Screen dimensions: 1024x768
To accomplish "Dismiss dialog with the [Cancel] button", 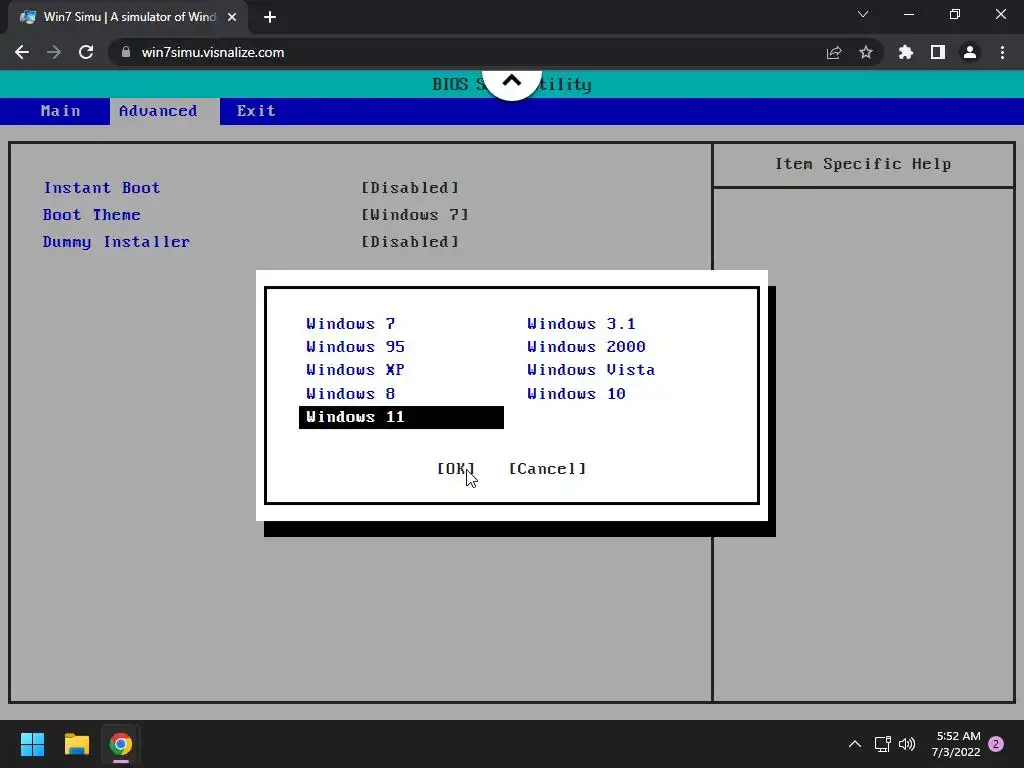I will [547, 469].
